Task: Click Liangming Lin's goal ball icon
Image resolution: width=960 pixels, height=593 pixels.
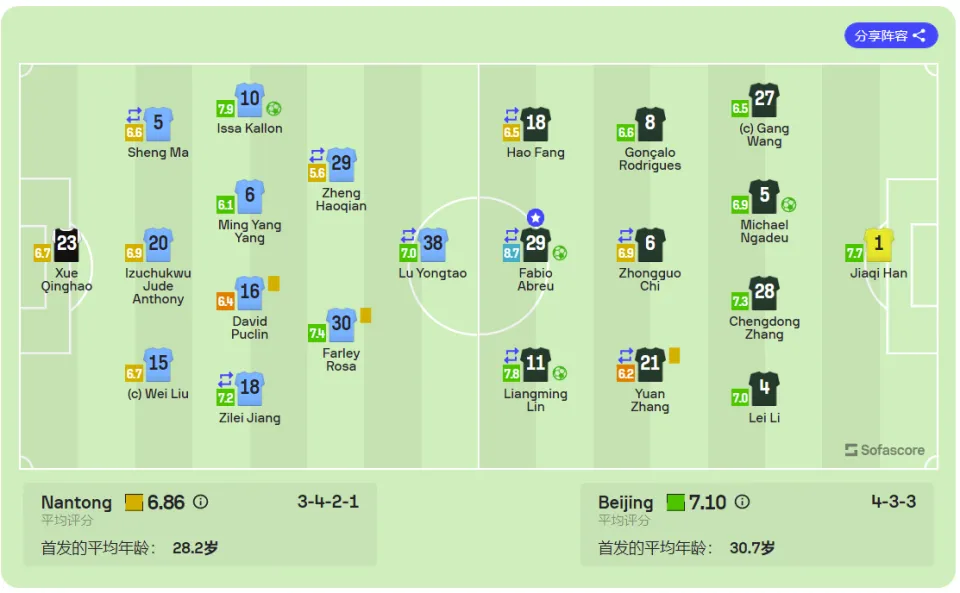Action: pos(560,373)
